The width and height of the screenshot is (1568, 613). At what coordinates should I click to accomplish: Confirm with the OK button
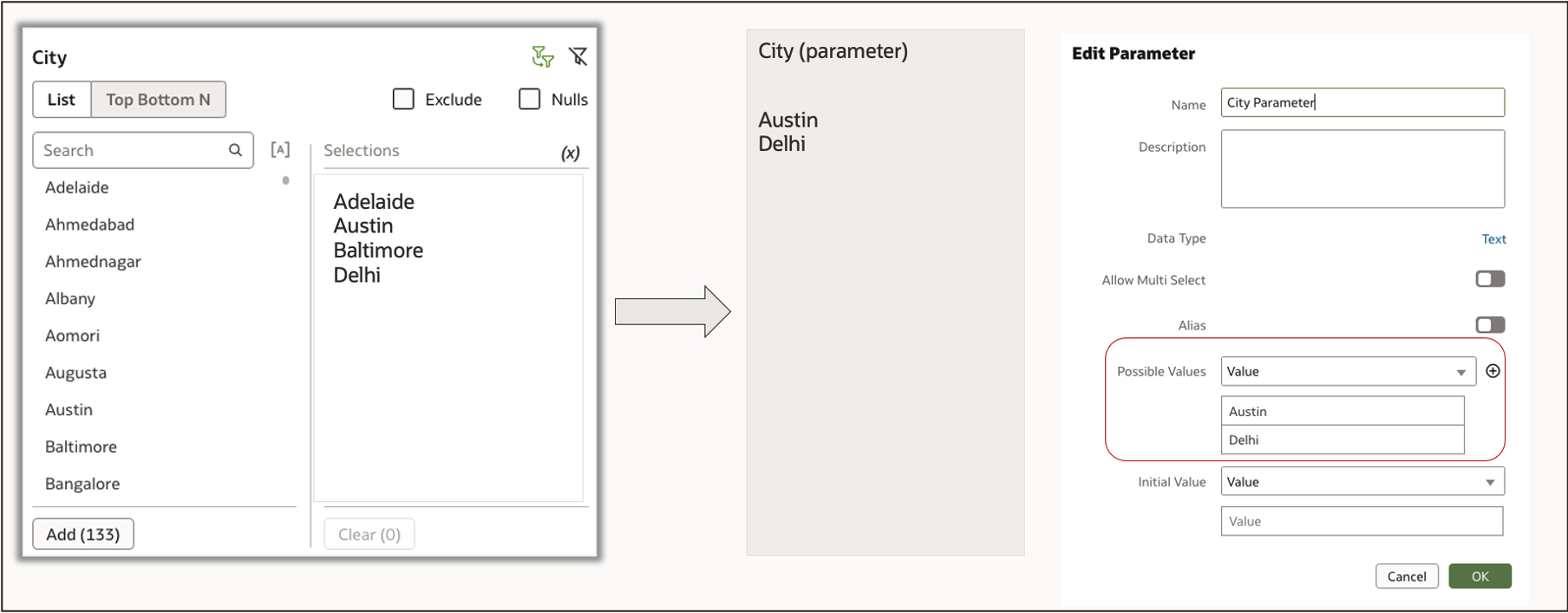click(x=1480, y=576)
